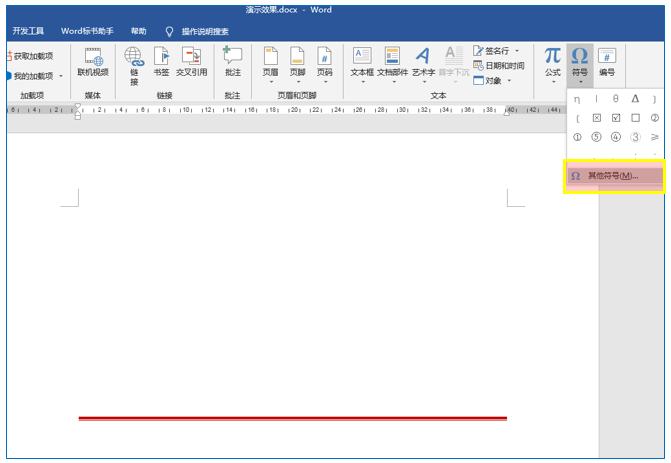Click the Tell Me lightbulb icon
671x463 pixels.
[x=169, y=31]
